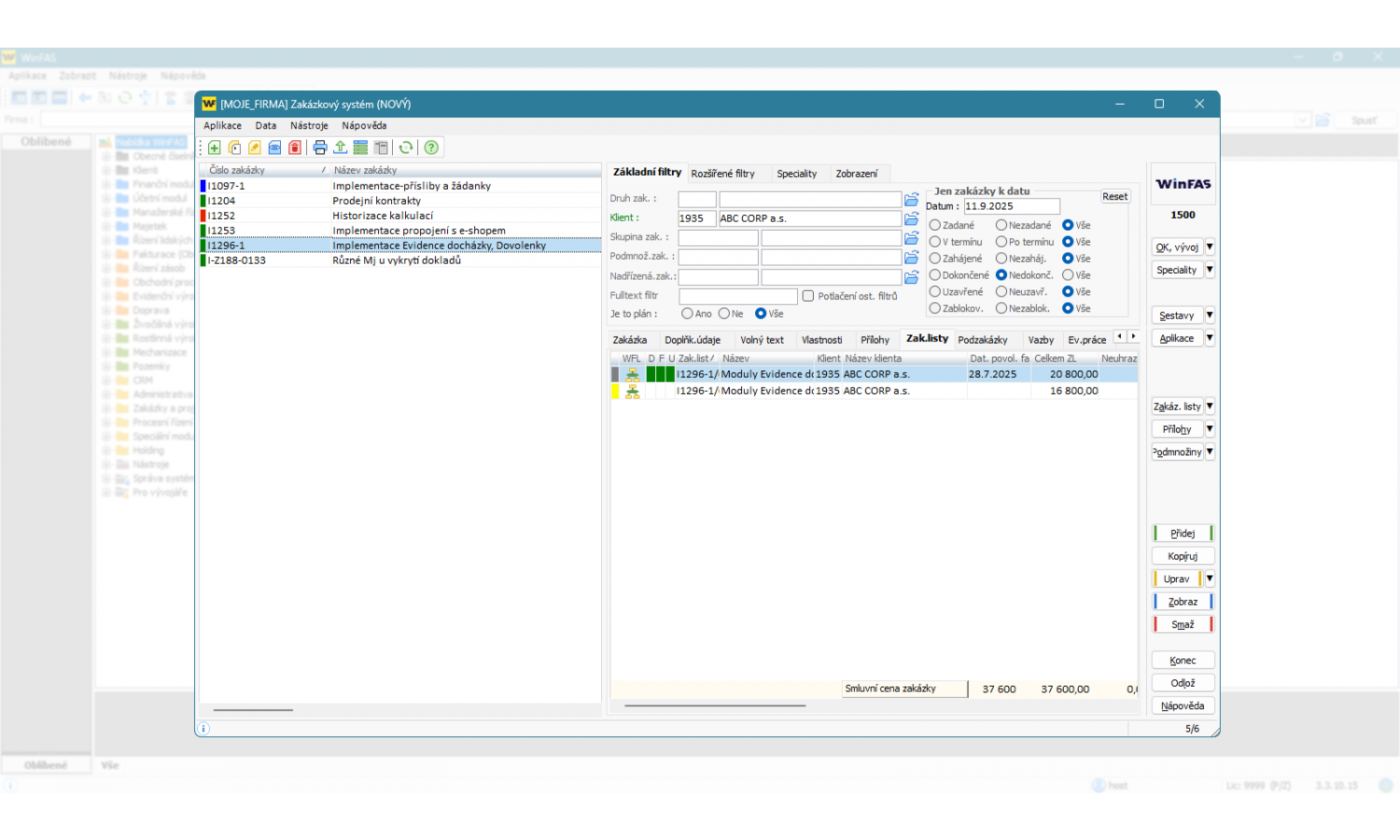Expand the dropdown arrow beside Sestavy
Viewport: 1400px width, 840px height.
[1210, 315]
